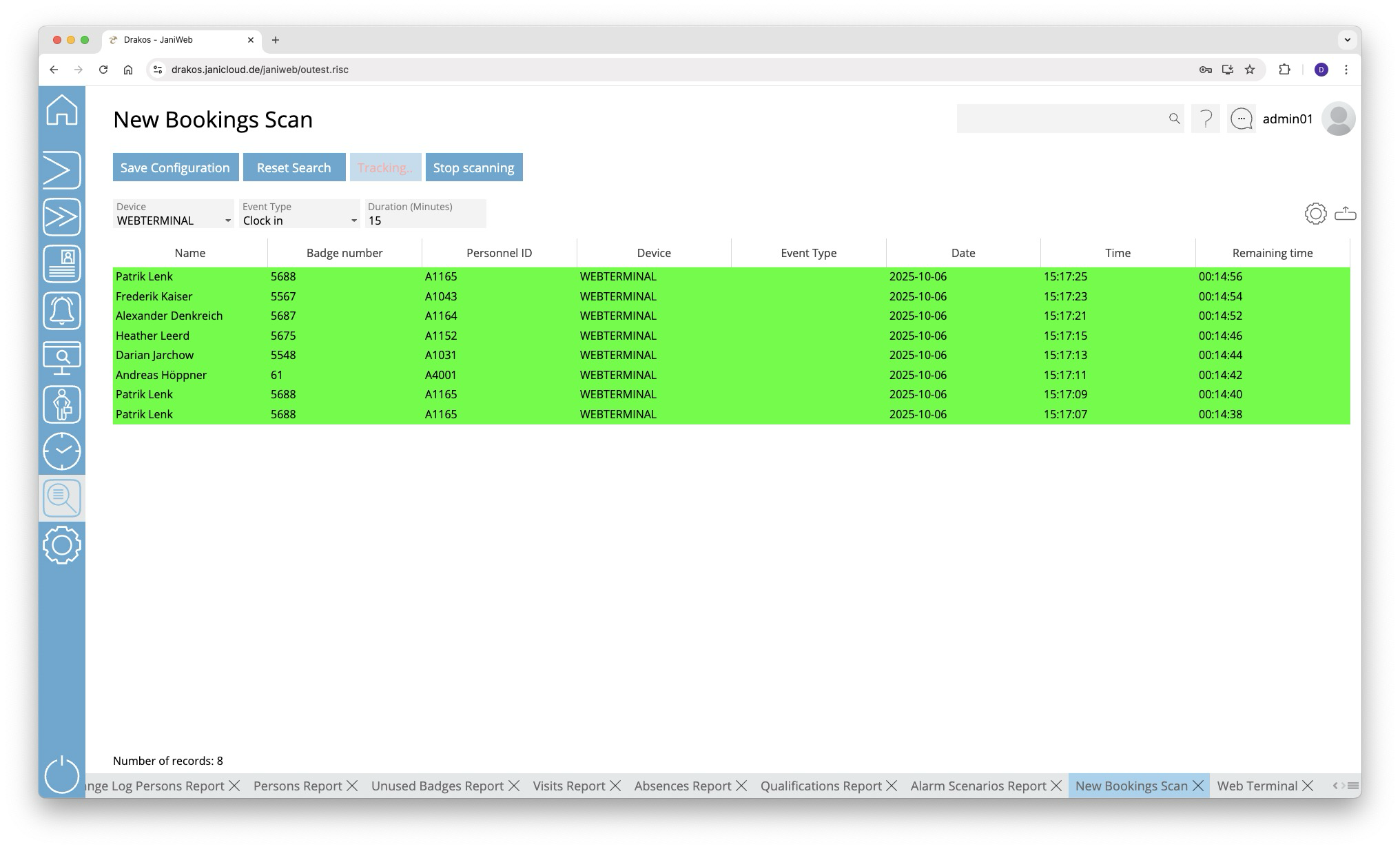Expand the Device WEBTERMINAL dropdown
The height and width of the screenshot is (849, 1400).
coord(227,221)
